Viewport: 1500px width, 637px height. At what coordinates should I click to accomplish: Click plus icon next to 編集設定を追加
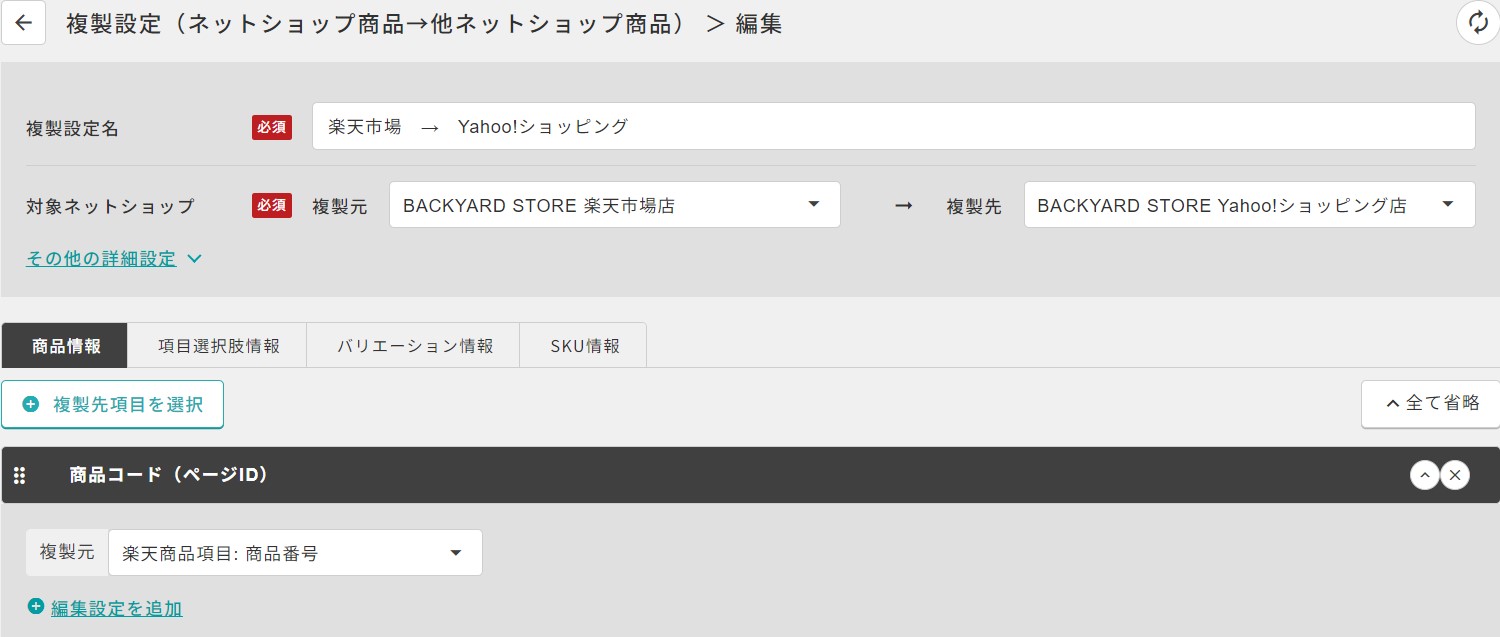pos(36,607)
